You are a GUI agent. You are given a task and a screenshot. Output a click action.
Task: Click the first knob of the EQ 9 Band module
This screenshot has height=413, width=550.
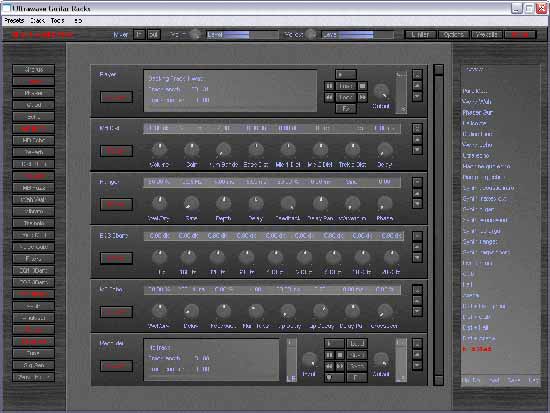click(x=159, y=257)
